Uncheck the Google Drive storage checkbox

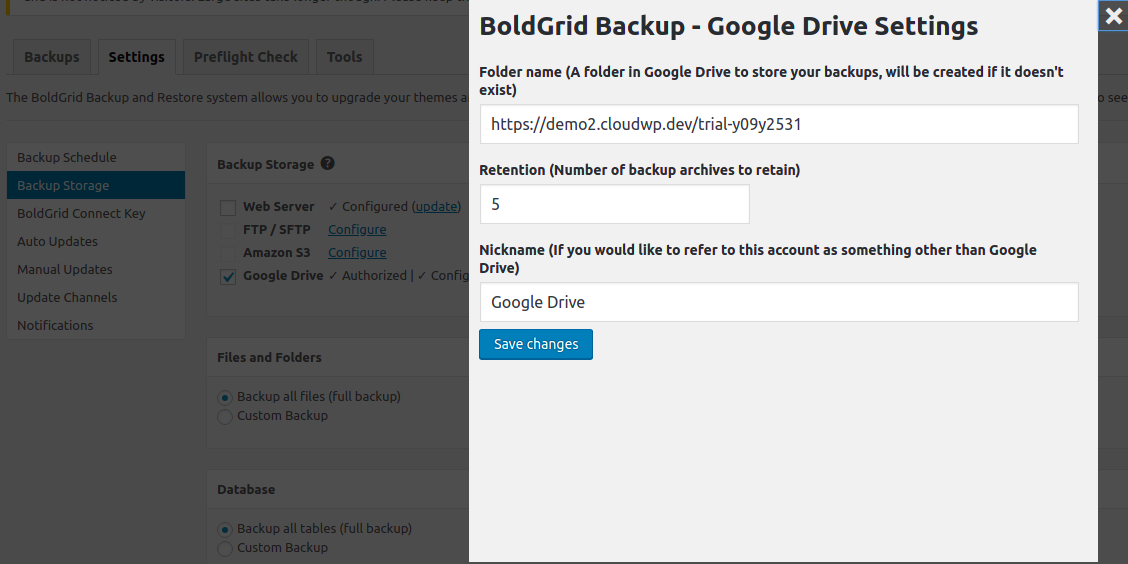click(x=228, y=276)
